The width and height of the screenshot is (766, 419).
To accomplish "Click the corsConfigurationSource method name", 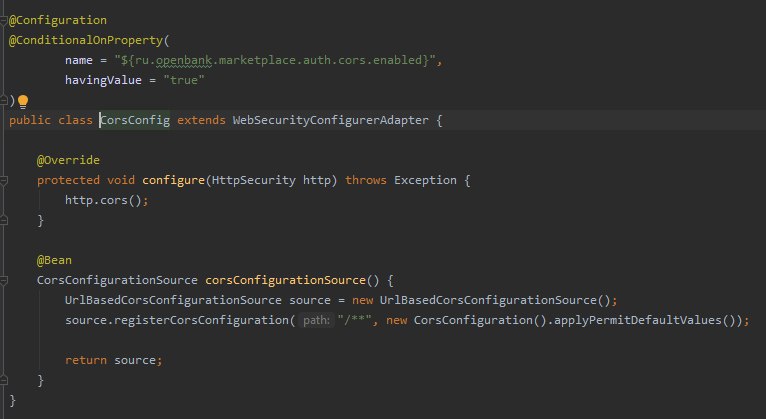I will (x=285, y=280).
